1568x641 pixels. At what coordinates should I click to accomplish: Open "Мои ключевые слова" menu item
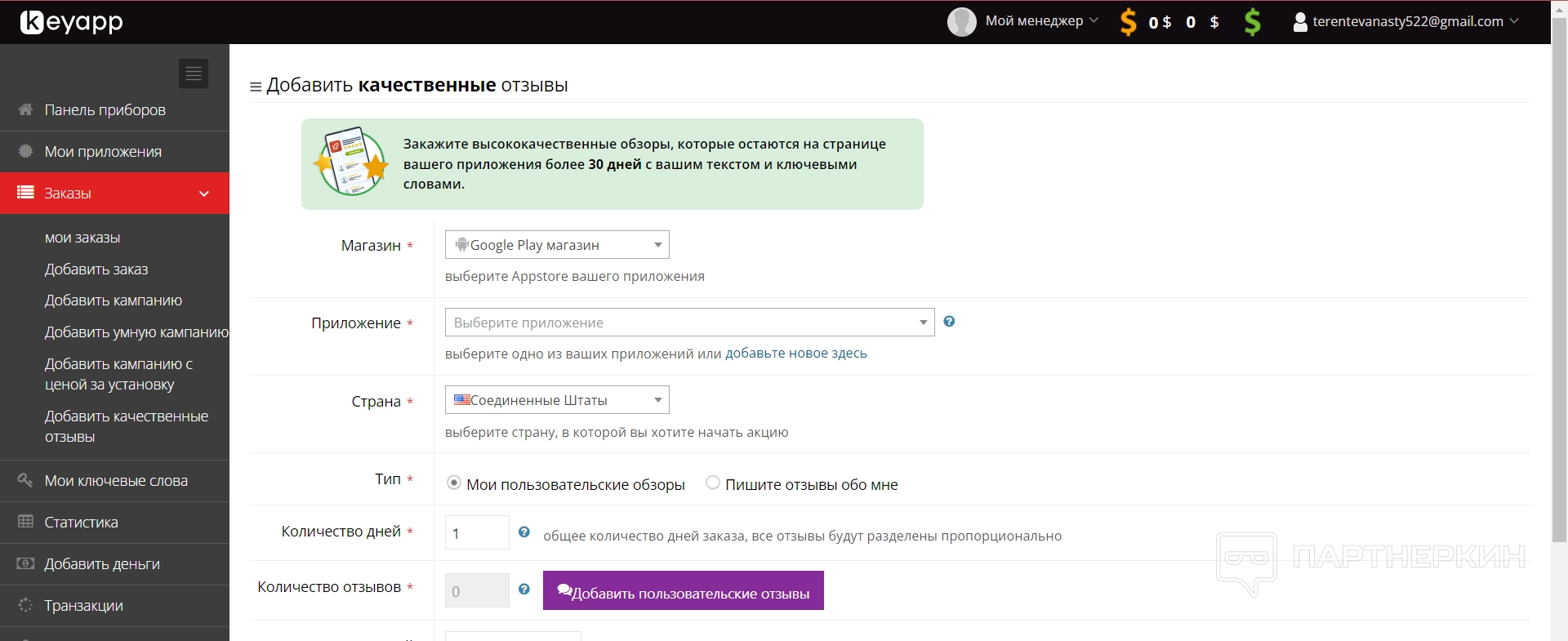tap(116, 481)
